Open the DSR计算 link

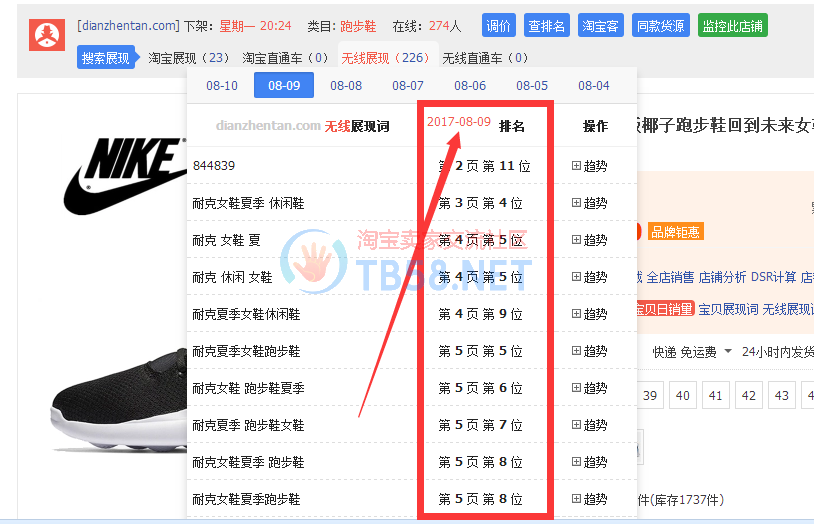(x=774, y=277)
